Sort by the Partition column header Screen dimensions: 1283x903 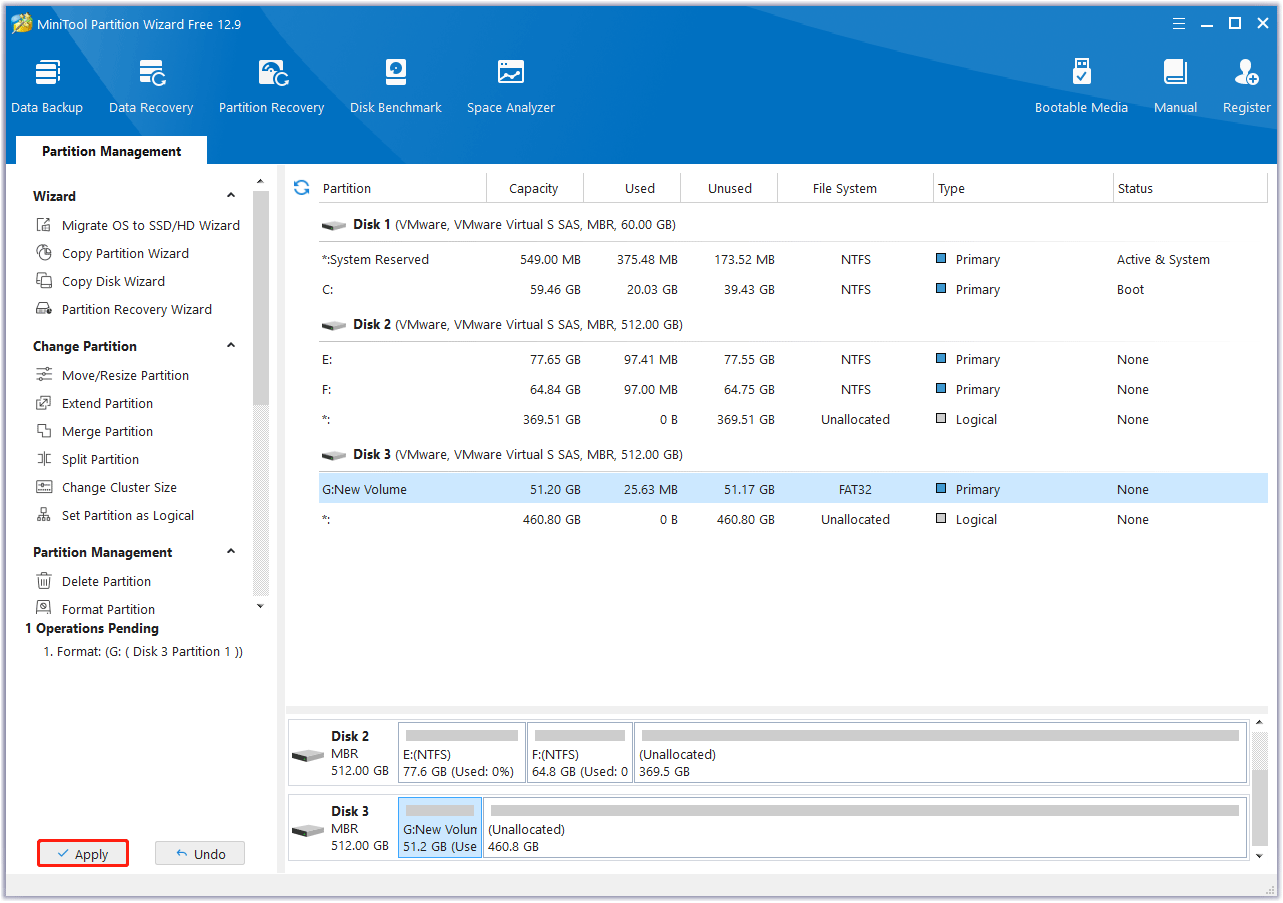coord(402,188)
